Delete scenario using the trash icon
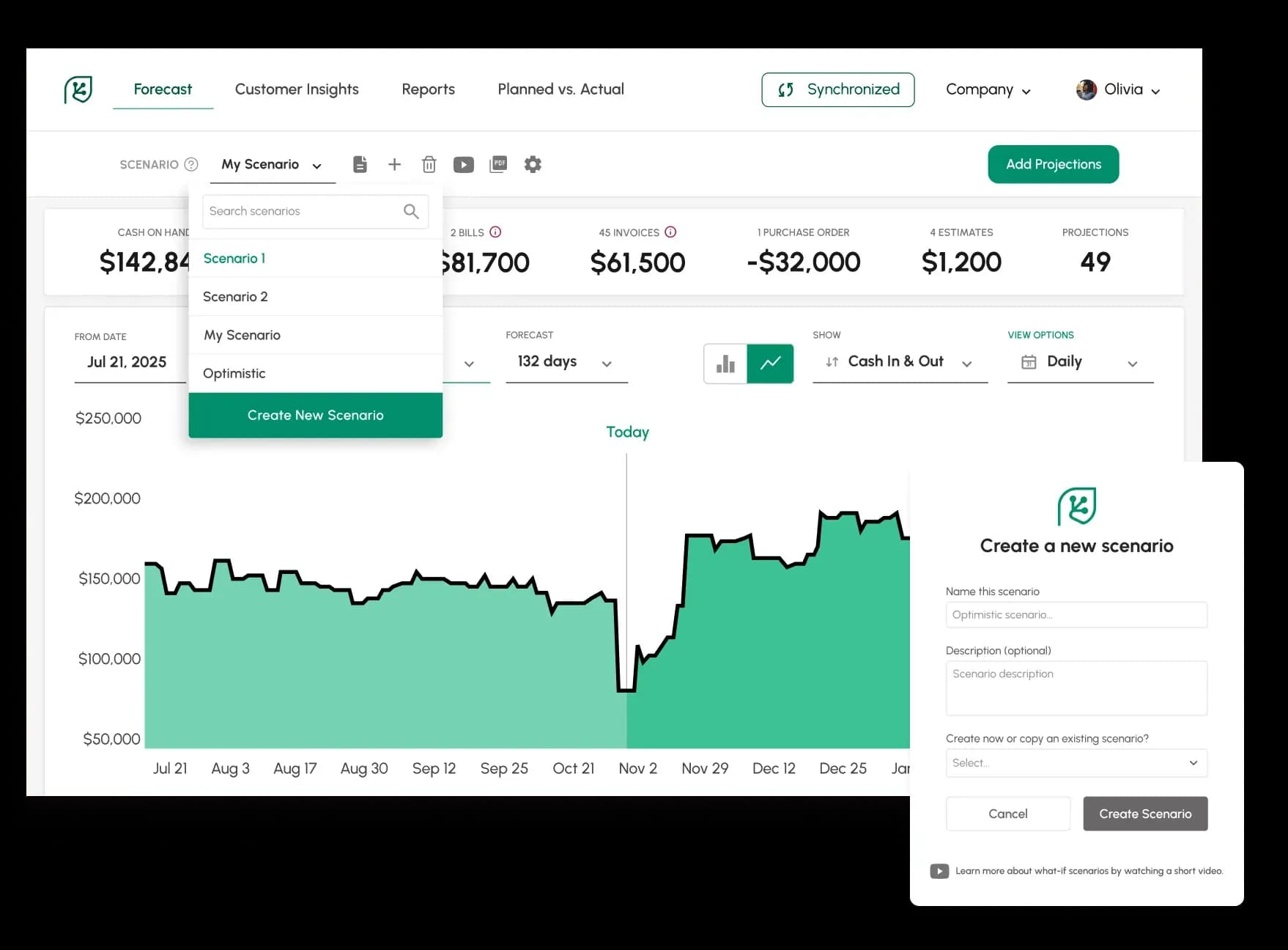This screenshot has width=1288, height=950. pos(429,164)
